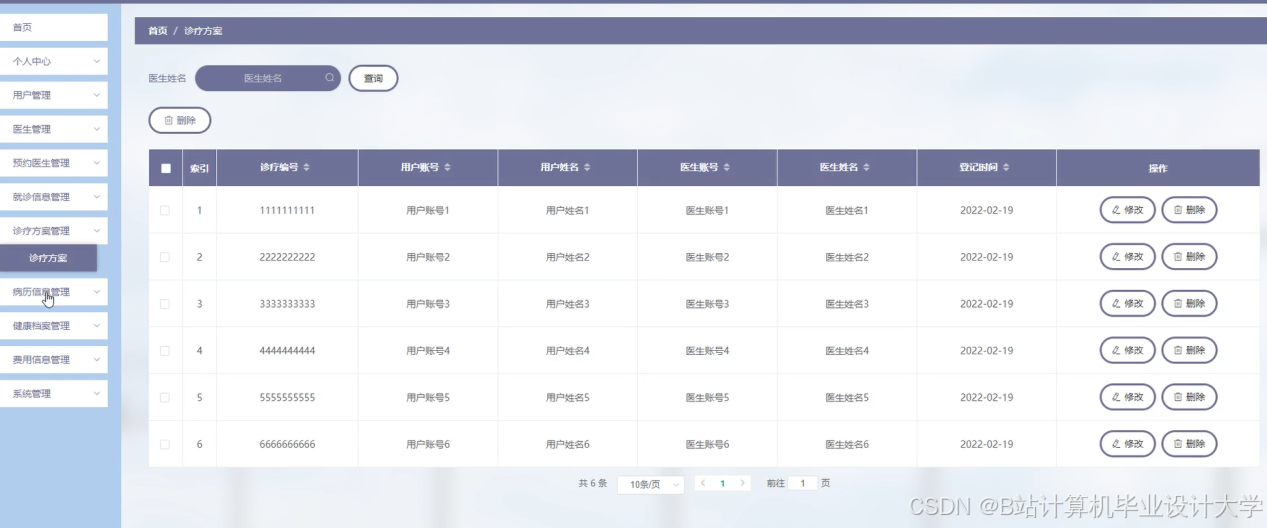Check the checkbox for row 1111111111
The width and height of the screenshot is (1267, 528).
pos(165,210)
